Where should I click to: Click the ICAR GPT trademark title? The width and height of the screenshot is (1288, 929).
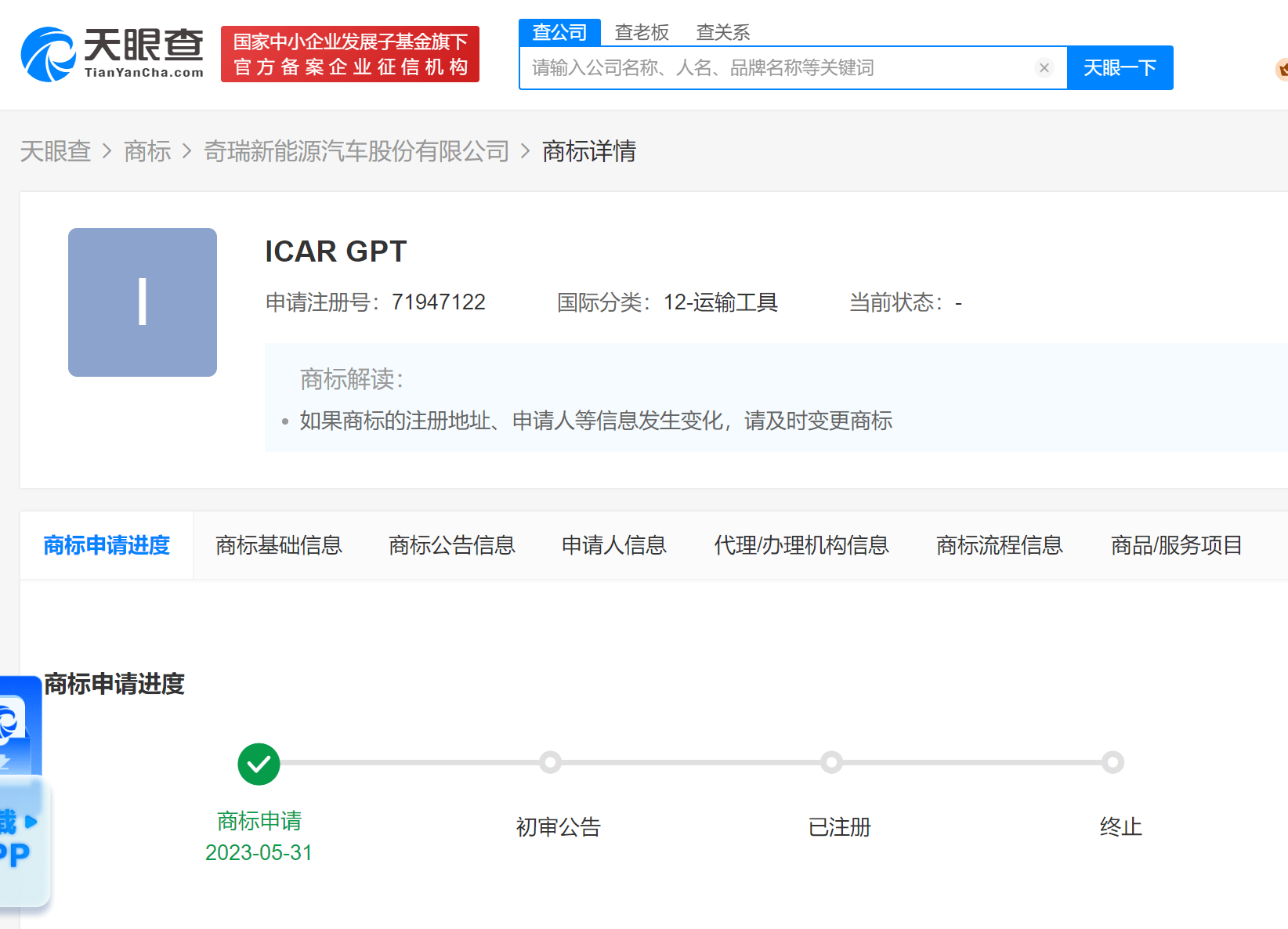(336, 251)
